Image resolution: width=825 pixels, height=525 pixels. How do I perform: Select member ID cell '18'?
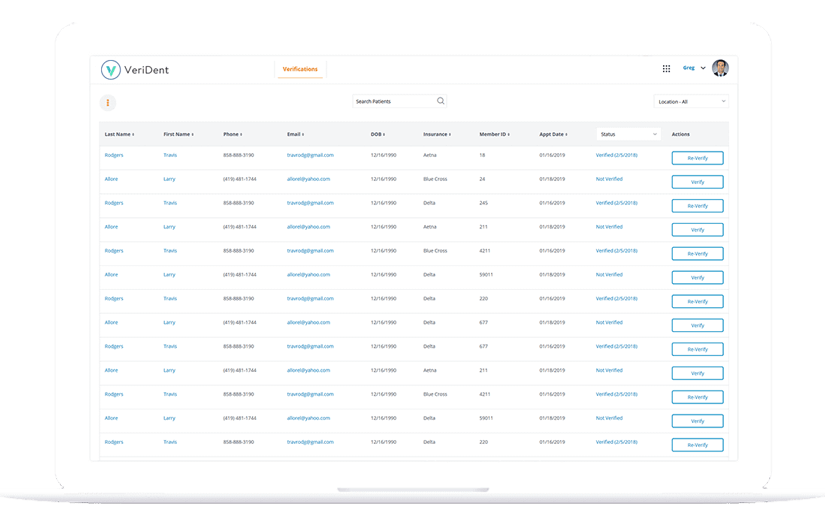(x=482, y=155)
